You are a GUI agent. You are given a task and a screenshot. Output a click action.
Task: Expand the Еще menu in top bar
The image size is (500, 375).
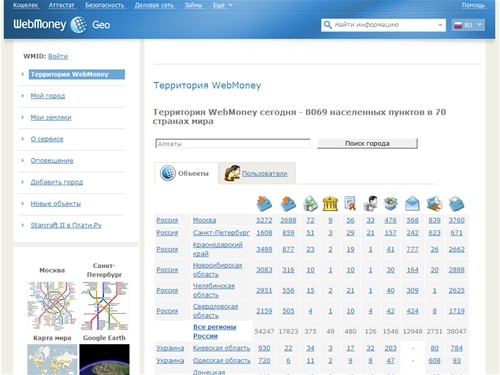[x=223, y=5]
